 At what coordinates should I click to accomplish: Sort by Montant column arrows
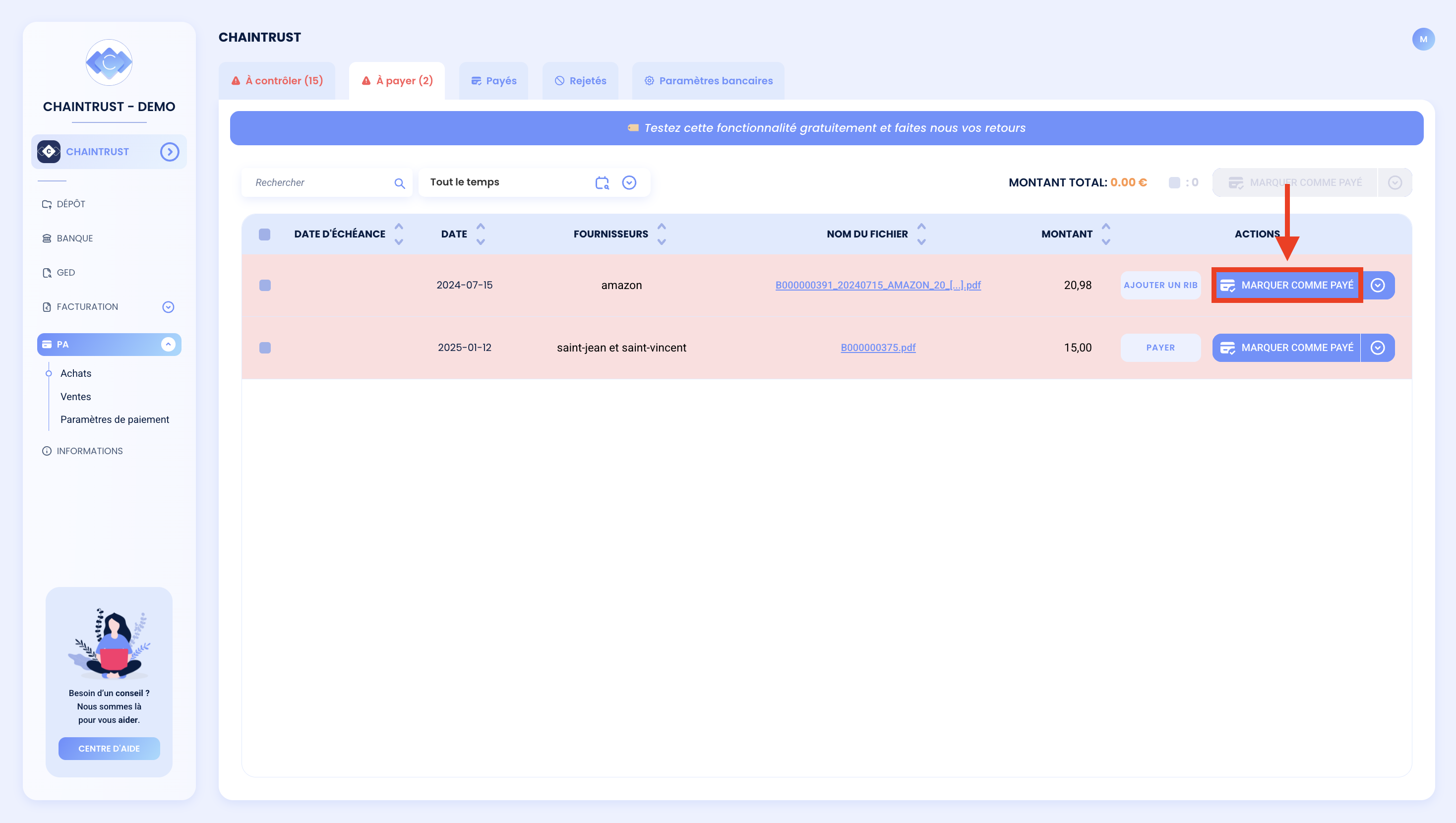click(x=1106, y=234)
